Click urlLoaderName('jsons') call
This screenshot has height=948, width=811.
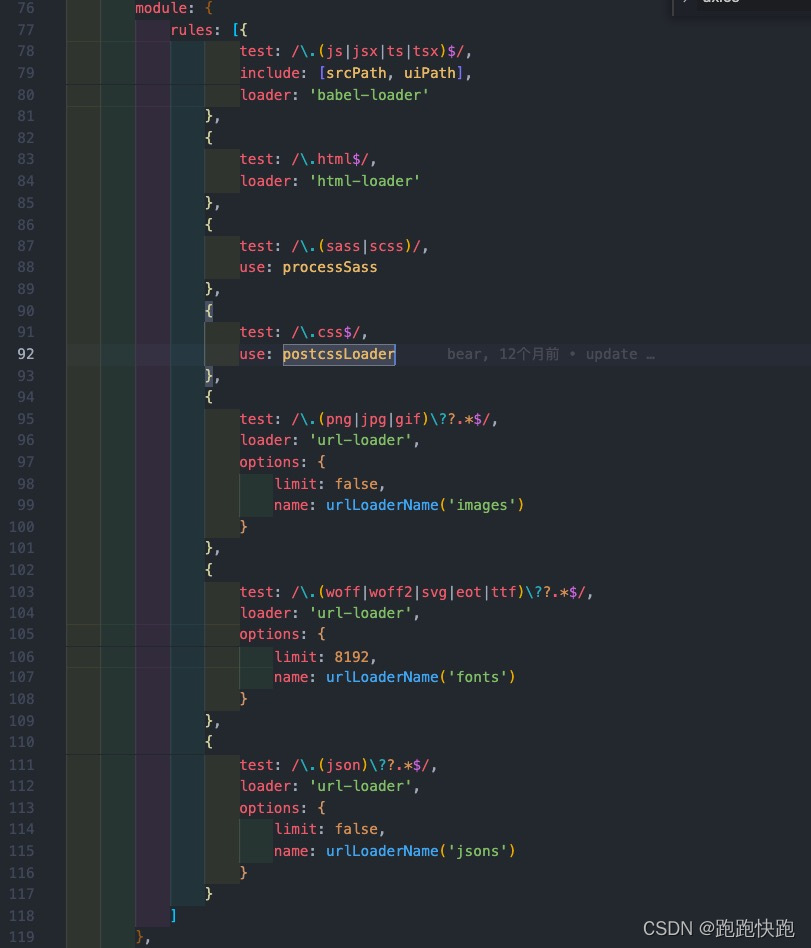click(421, 851)
